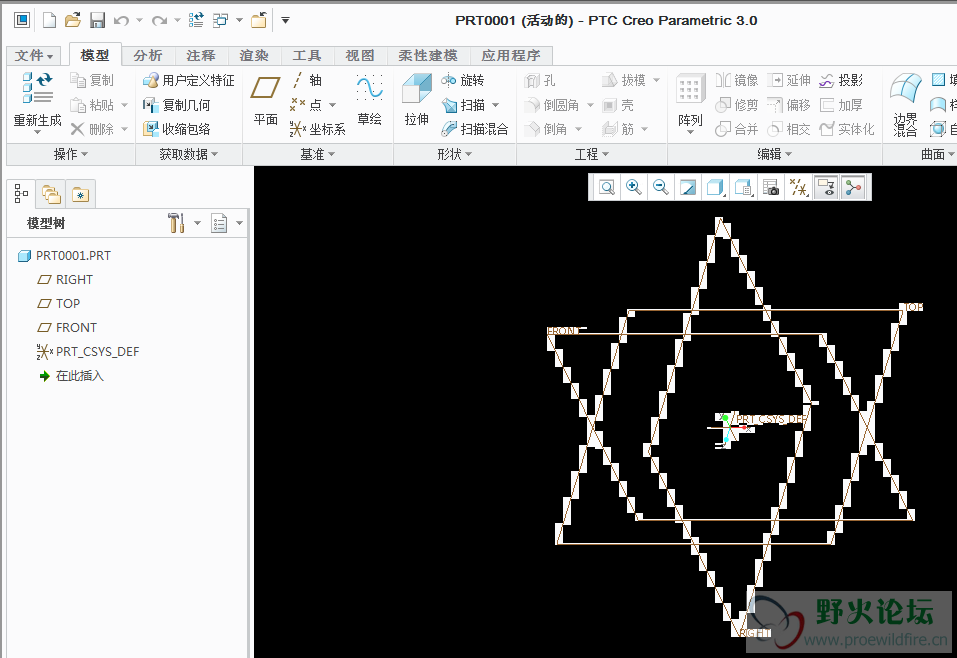Save the model with the floppy disk icon
The image size is (957, 658).
click(x=97, y=20)
